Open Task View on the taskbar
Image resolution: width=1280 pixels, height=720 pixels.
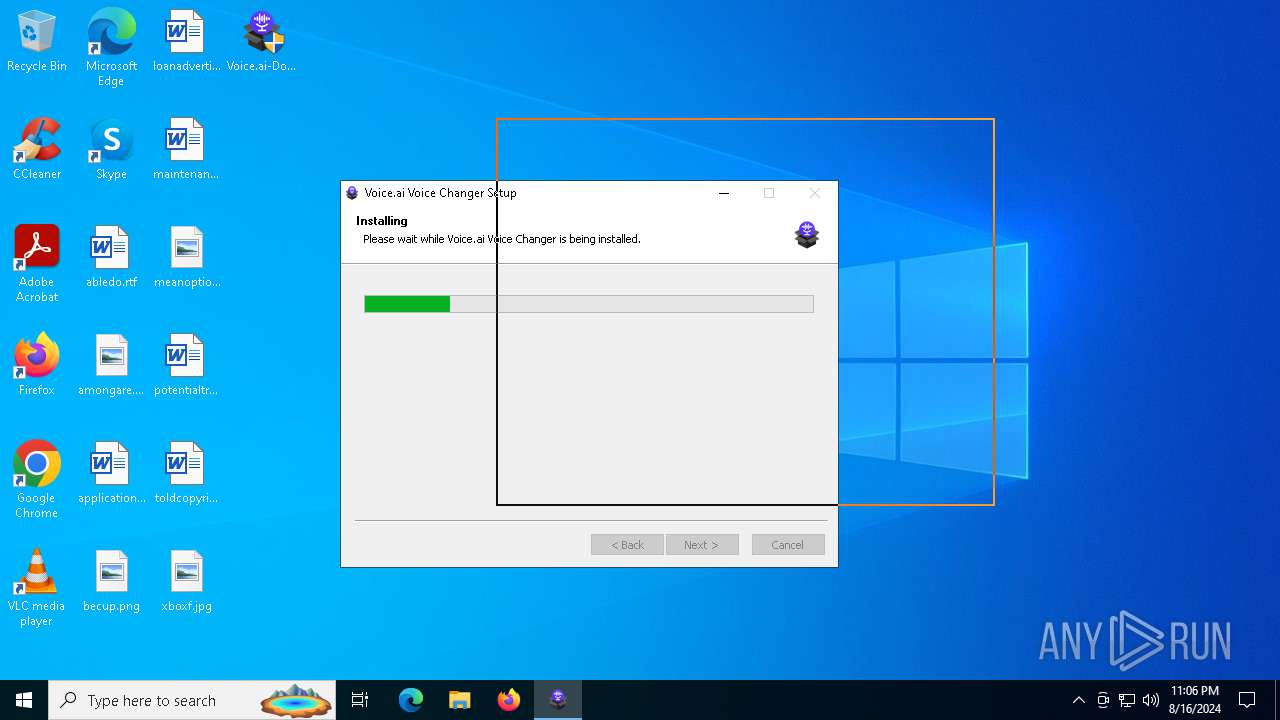pyautogui.click(x=360, y=700)
